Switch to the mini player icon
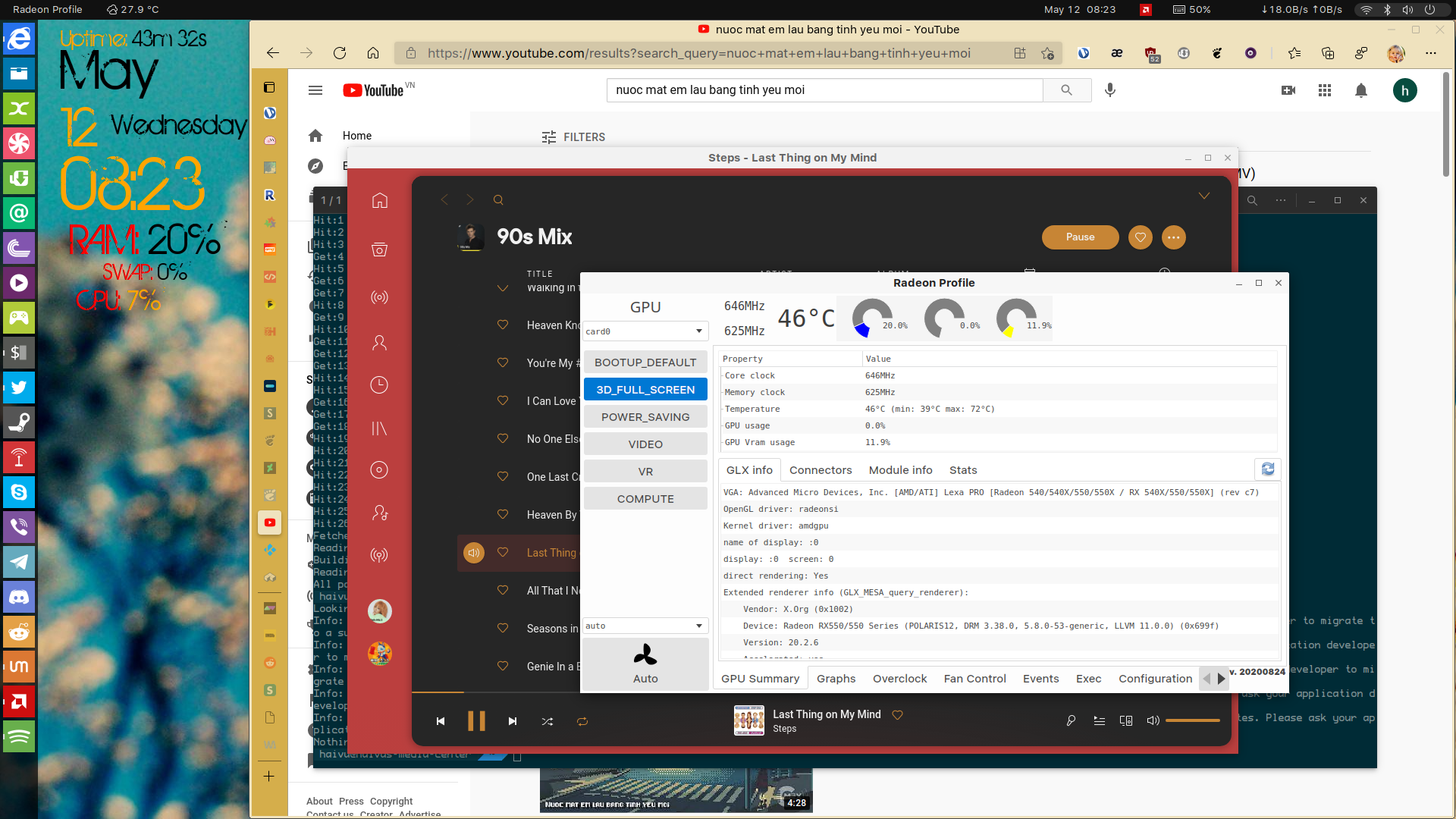Viewport: 1456px width, 819px height. [x=1126, y=721]
